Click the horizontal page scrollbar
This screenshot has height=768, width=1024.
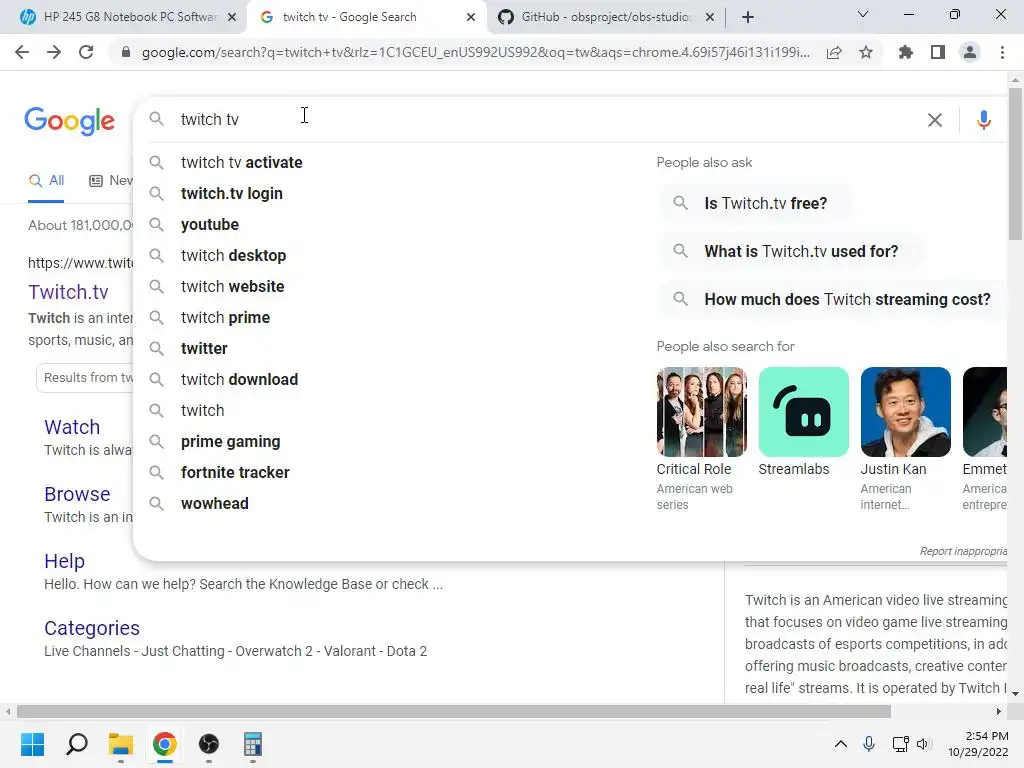[x=454, y=711]
